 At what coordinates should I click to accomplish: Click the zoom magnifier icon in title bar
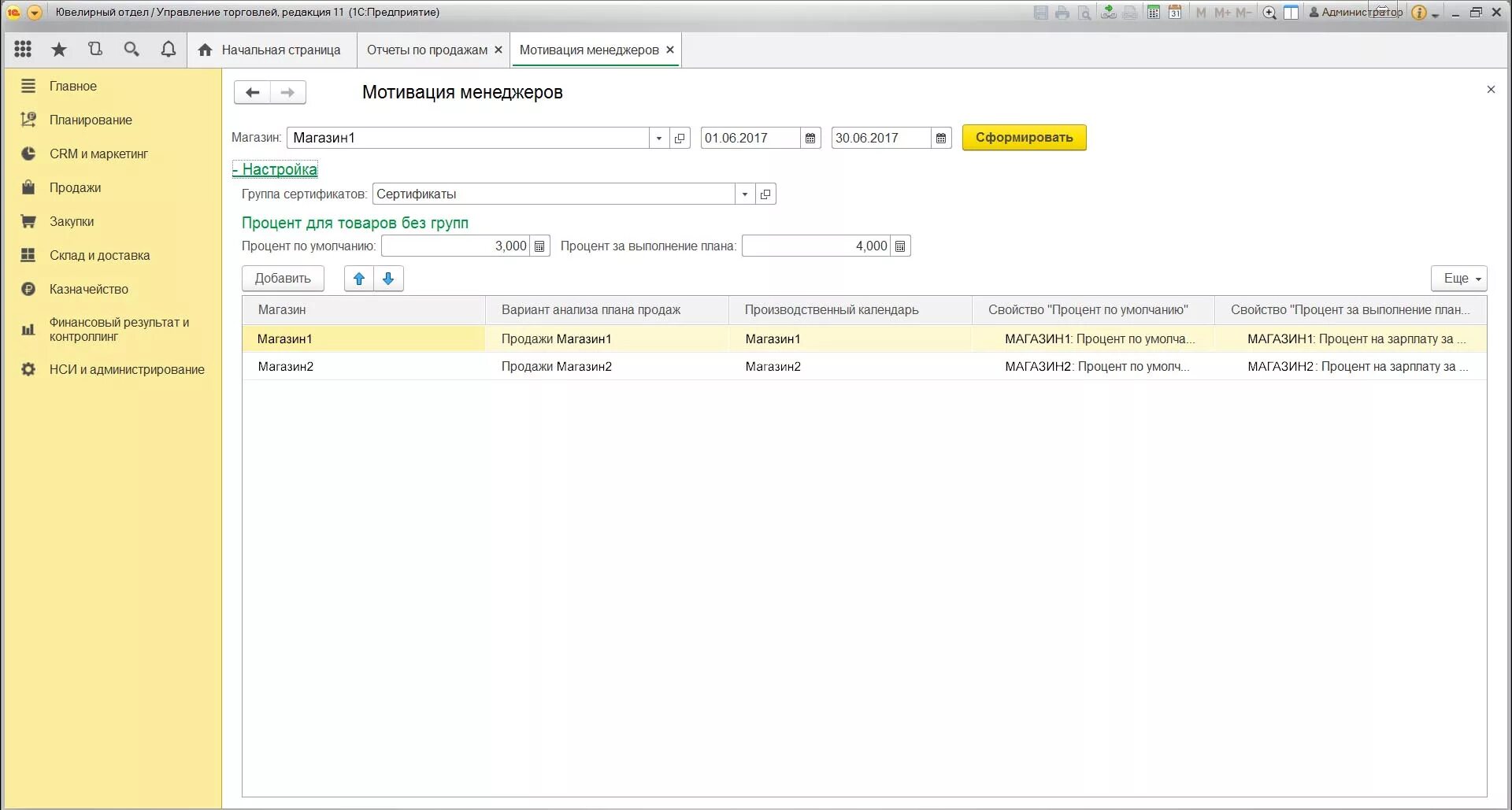[1269, 13]
